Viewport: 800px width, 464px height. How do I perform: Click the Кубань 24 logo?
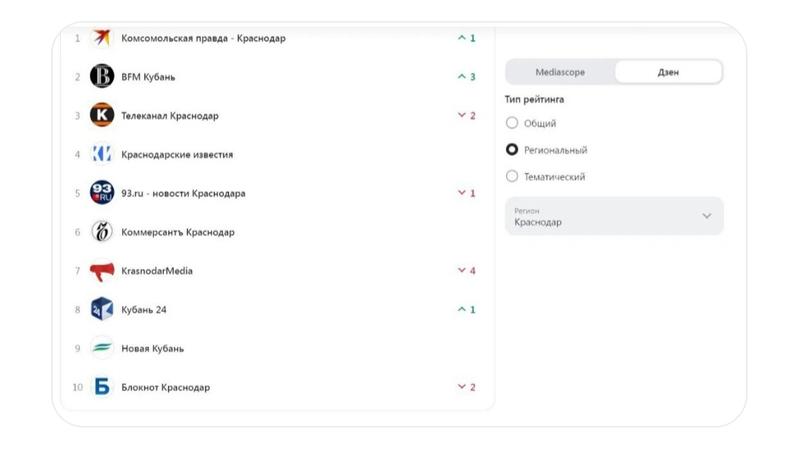(x=102, y=309)
